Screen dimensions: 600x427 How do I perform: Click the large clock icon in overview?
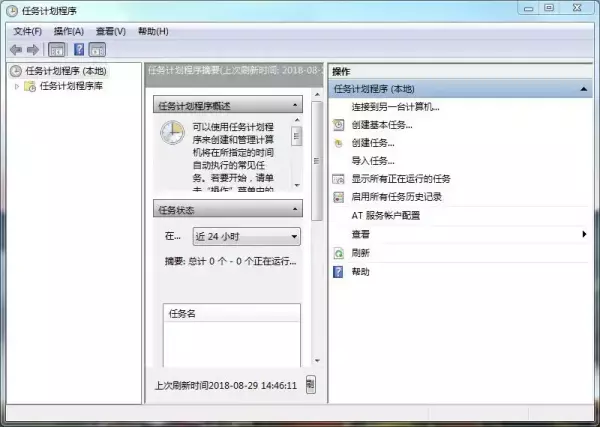[172, 132]
